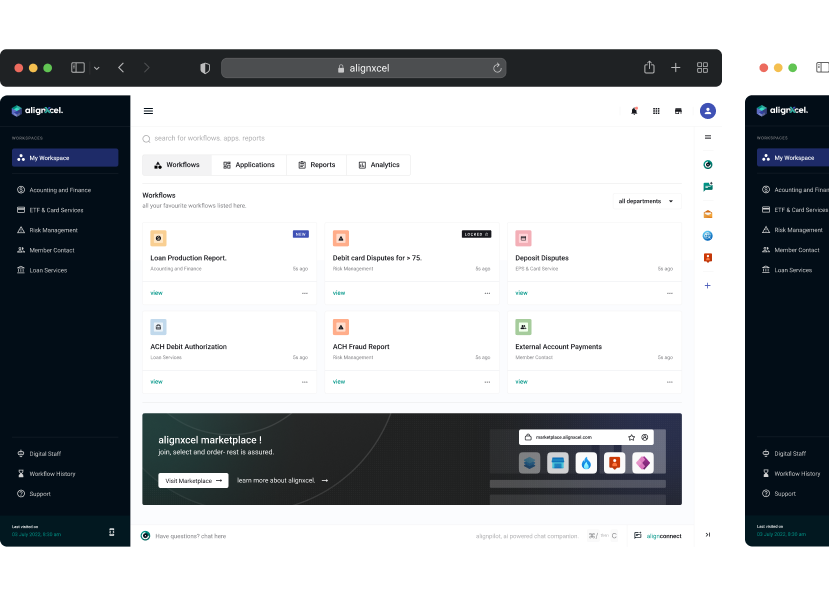Click view link on Deposit Disputes card
Screen dimensions: 829x596
click(521, 293)
